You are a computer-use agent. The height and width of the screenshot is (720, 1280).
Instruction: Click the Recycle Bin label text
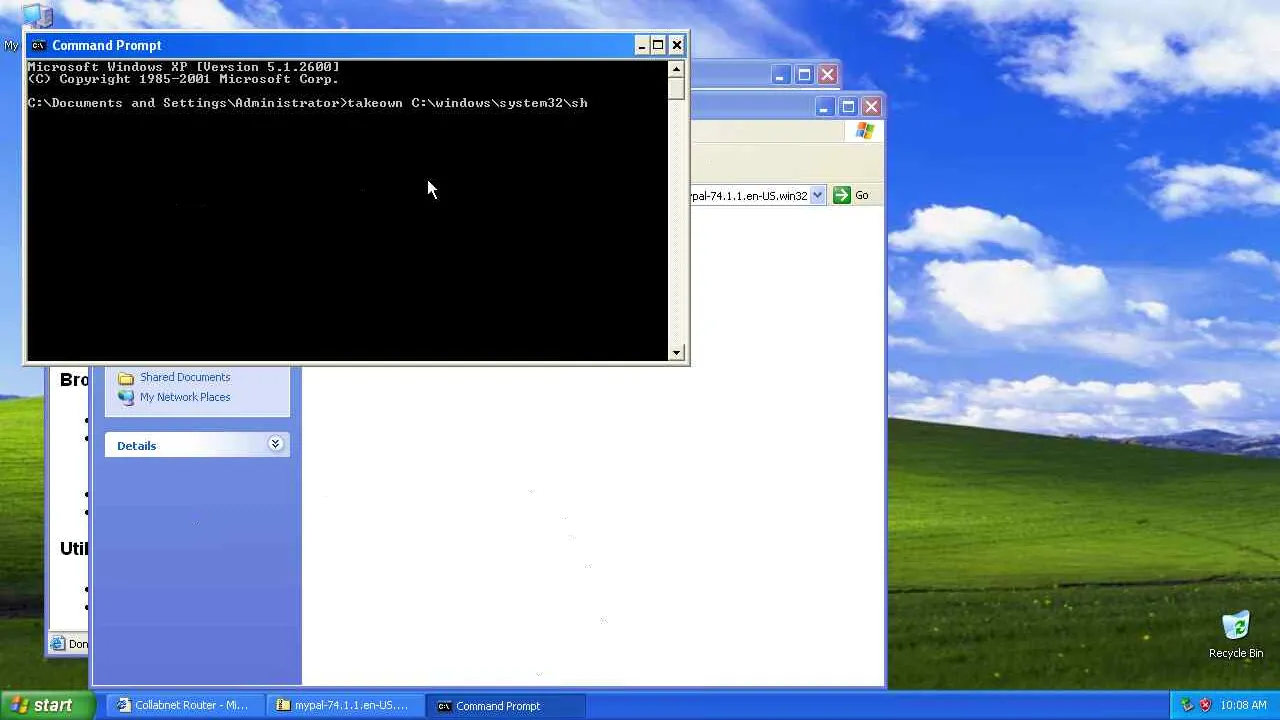pos(1236,653)
